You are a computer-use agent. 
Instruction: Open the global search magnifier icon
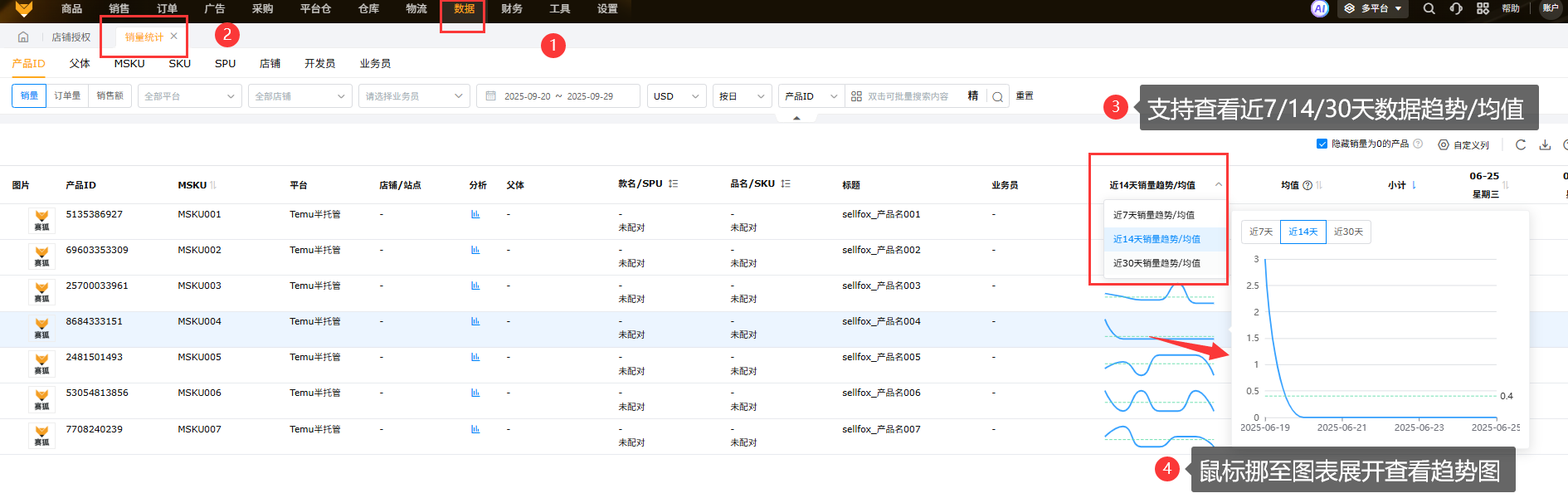tap(1429, 9)
